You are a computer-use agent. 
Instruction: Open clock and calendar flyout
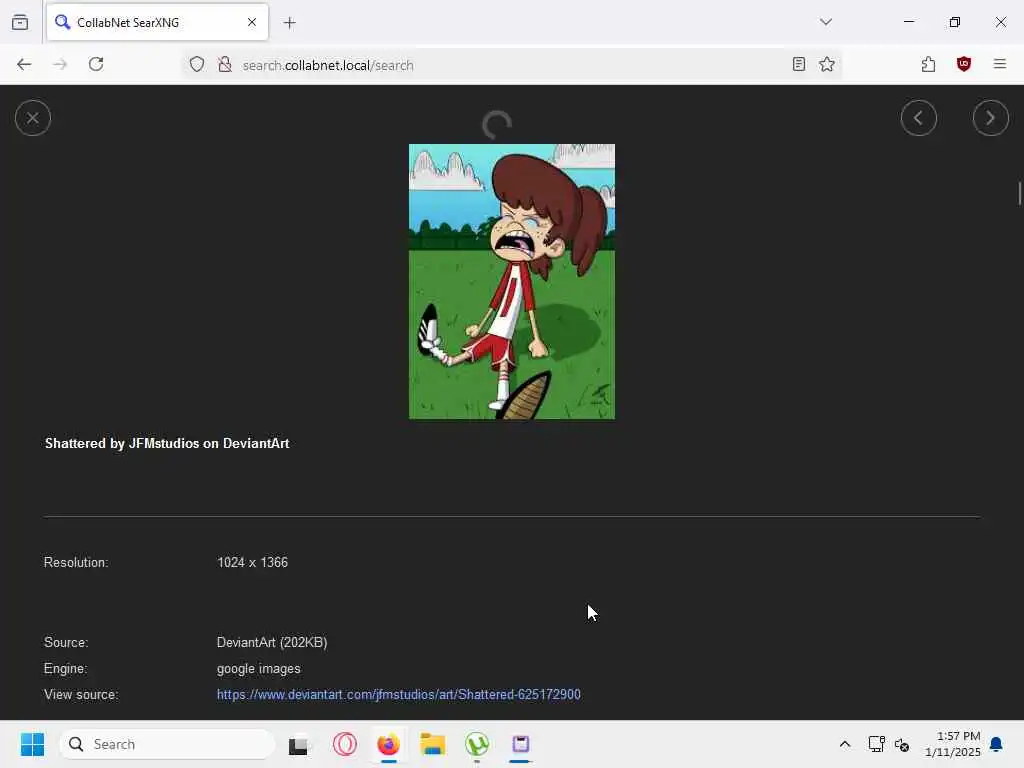953,744
